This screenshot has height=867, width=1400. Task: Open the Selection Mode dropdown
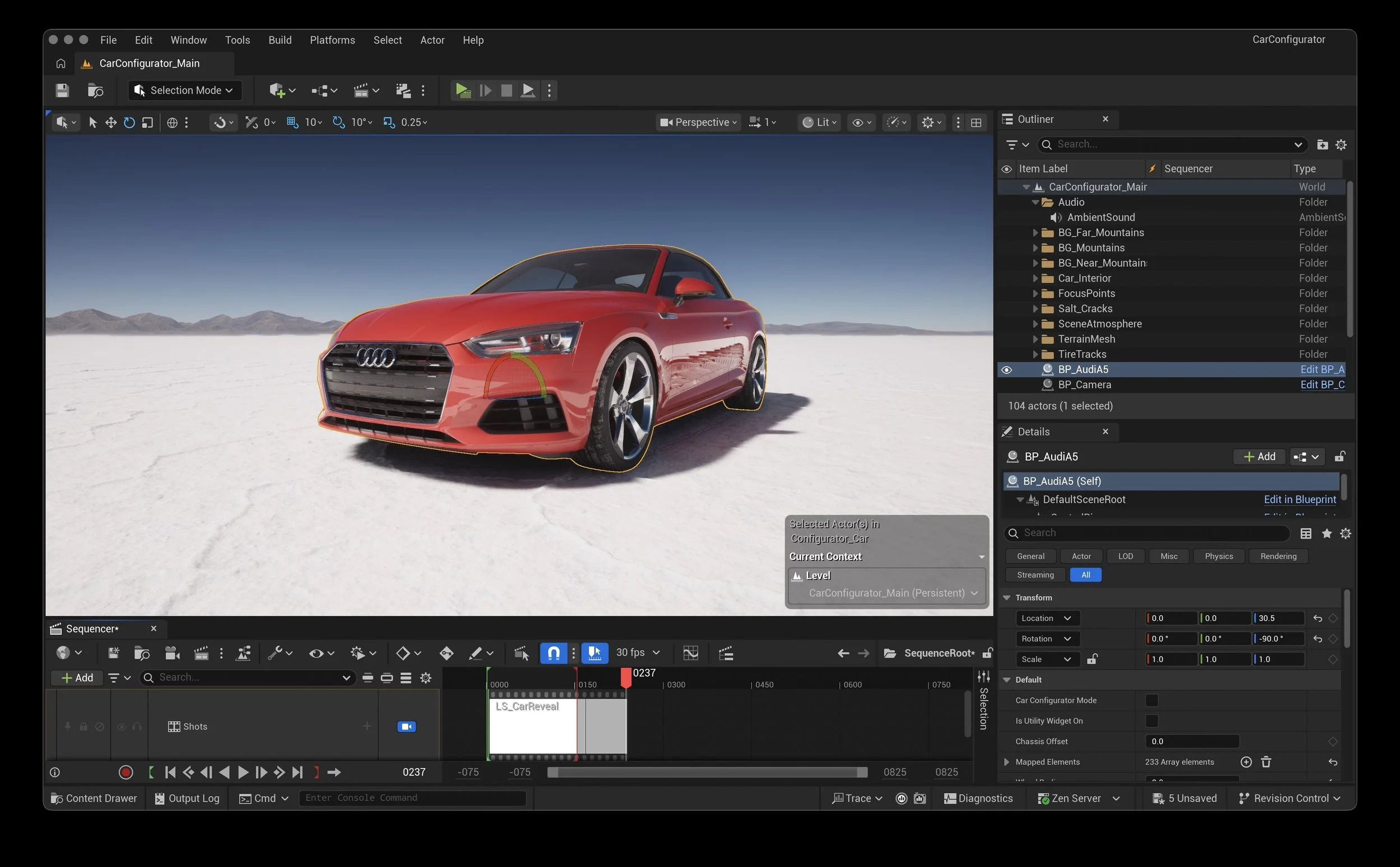pyautogui.click(x=185, y=91)
